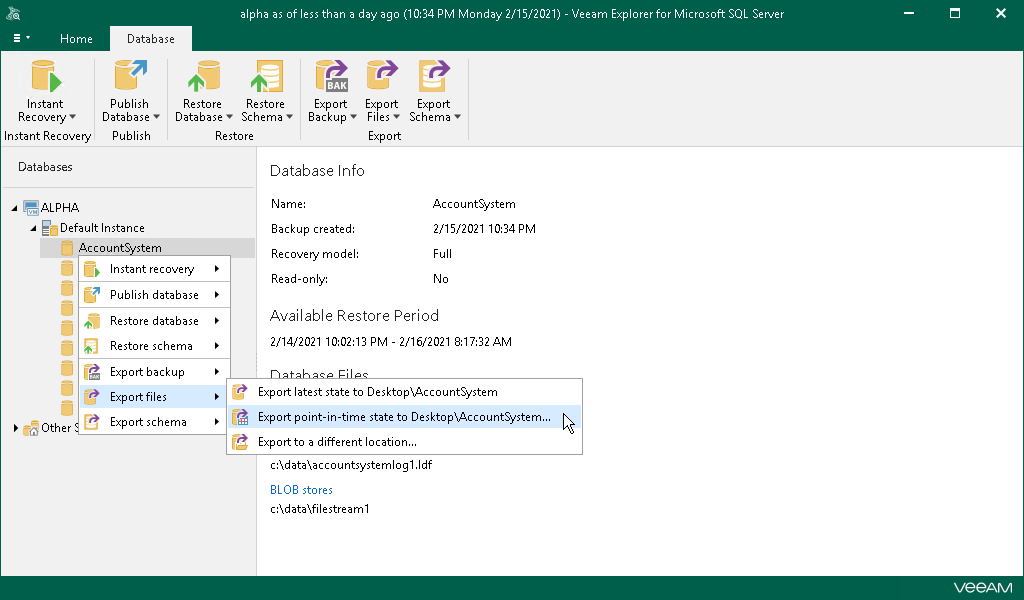The width and height of the screenshot is (1024, 600).
Task: Click the Veeam Explorer title bar app icon
Action: click(14, 13)
